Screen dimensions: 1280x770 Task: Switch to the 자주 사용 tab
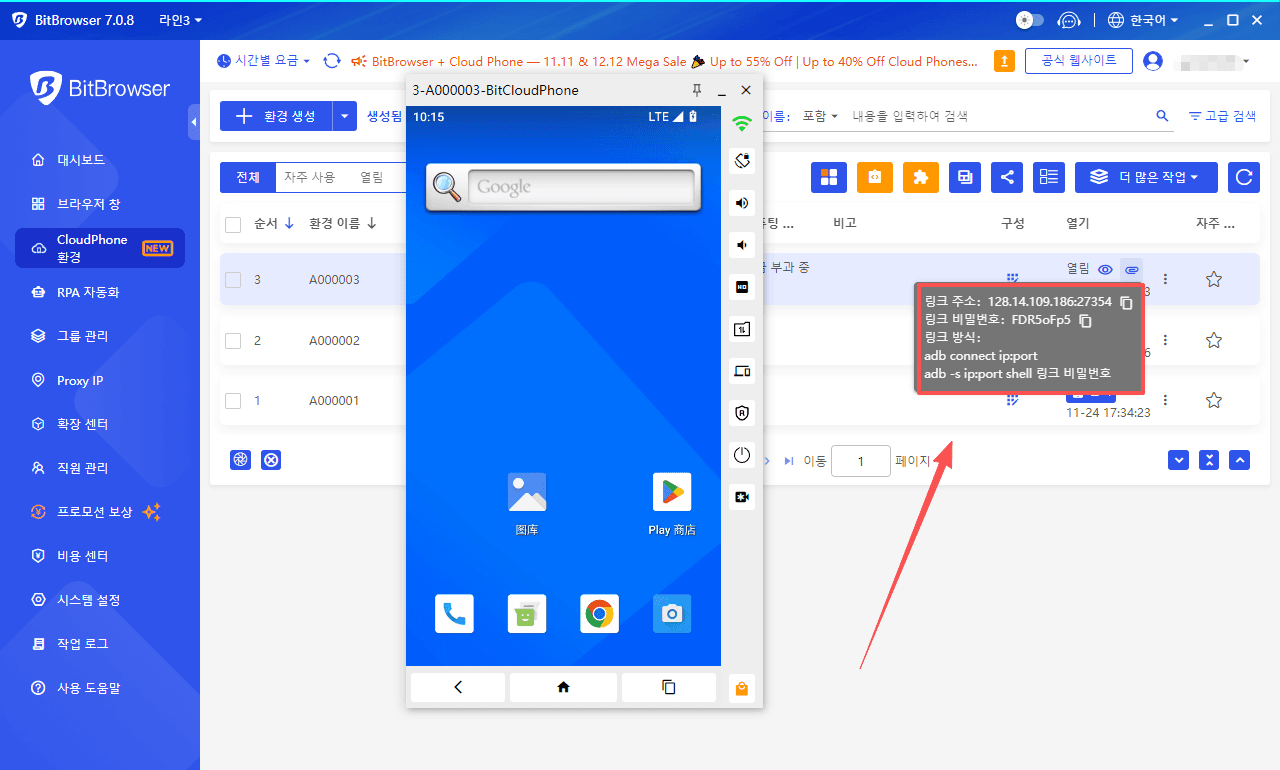310,177
